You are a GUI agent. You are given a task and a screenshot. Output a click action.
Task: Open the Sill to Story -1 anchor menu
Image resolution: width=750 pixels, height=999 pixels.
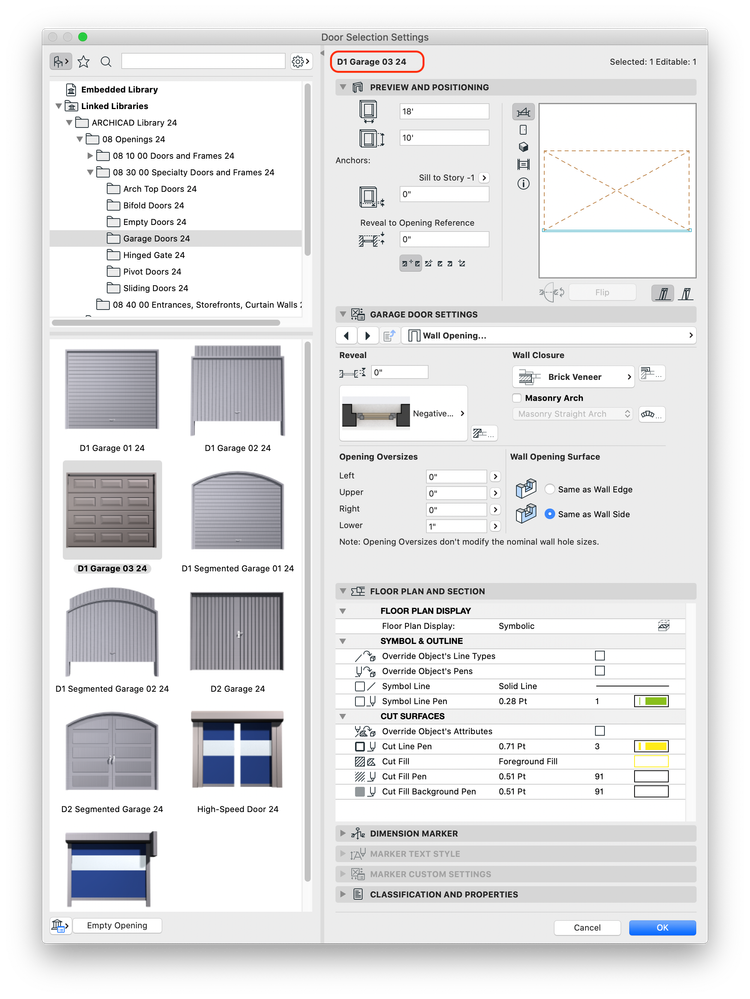(484, 178)
